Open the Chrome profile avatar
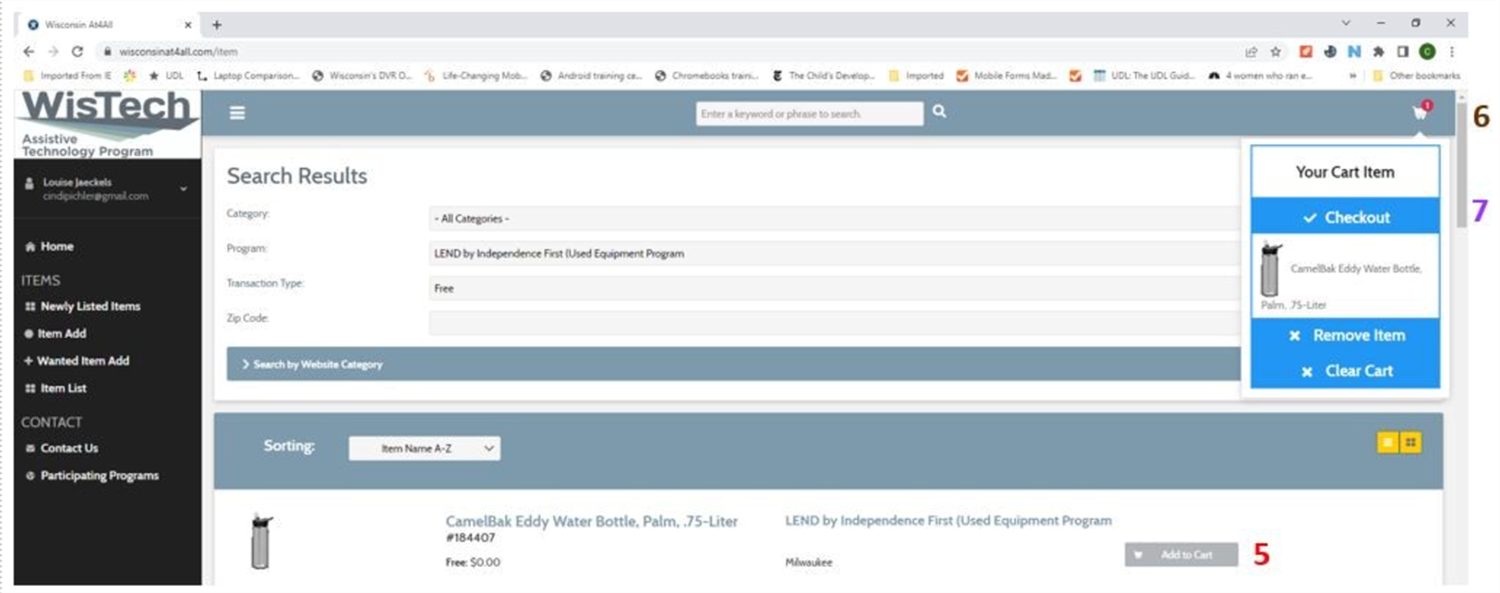Screen dimensions: 1500x593 click(x=1427, y=51)
